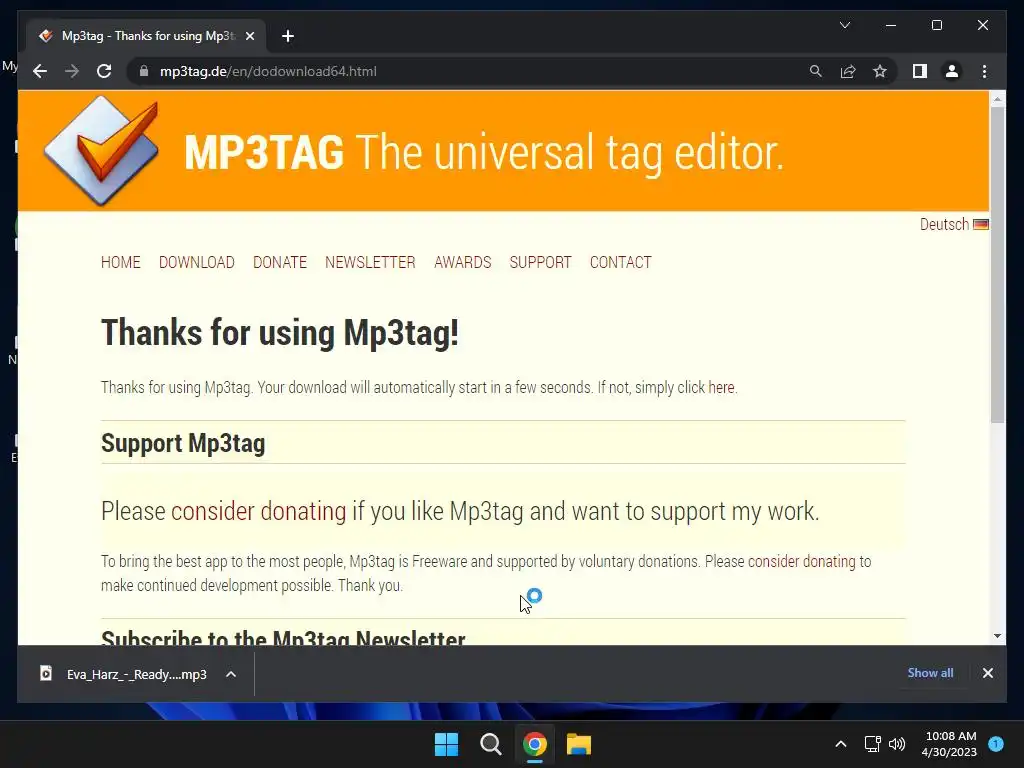Screen dimensions: 1024x768
Task: Reload the Mp3tag page
Action: coord(104,71)
